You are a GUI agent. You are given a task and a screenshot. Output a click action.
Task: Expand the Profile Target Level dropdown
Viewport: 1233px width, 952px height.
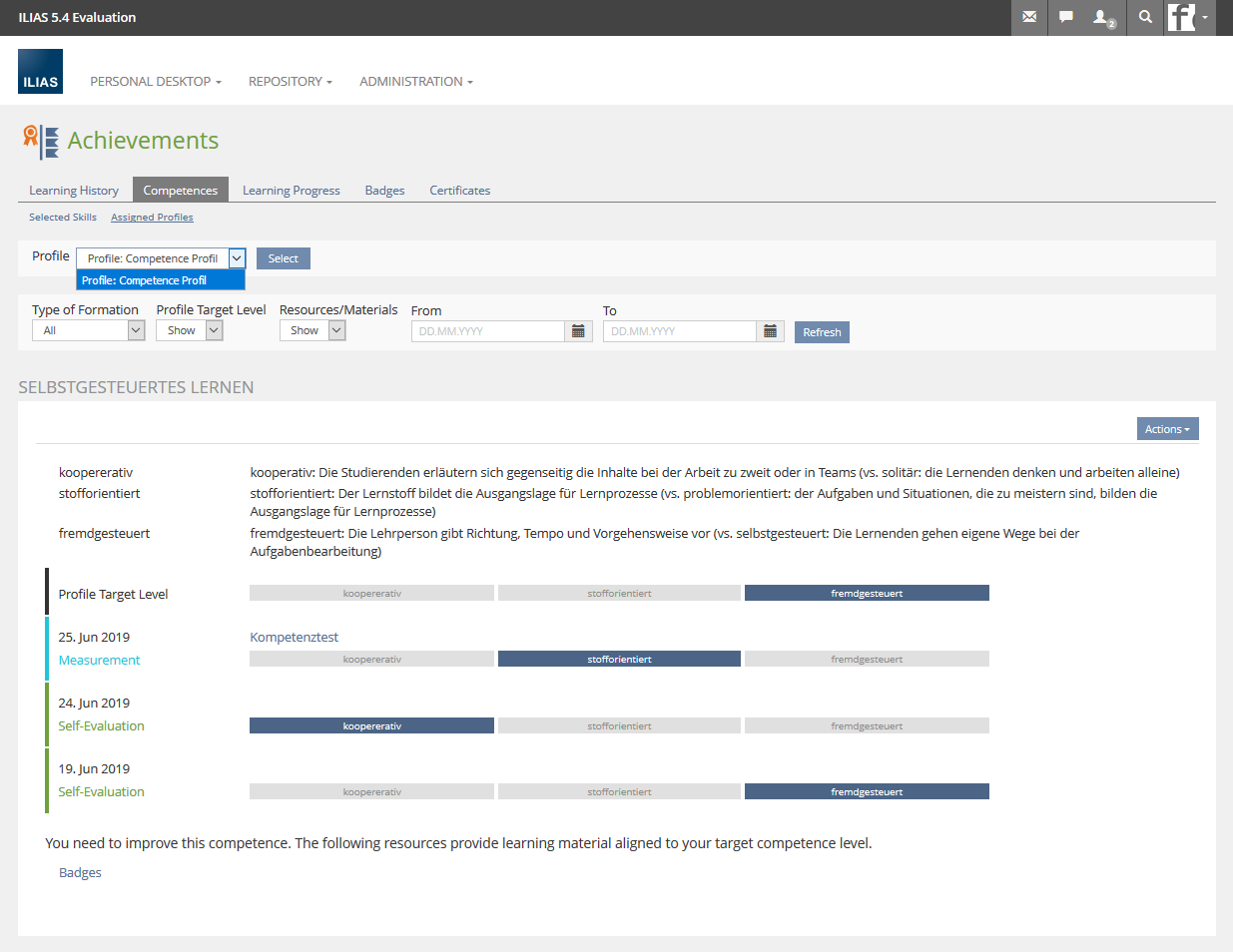[189, 330]
